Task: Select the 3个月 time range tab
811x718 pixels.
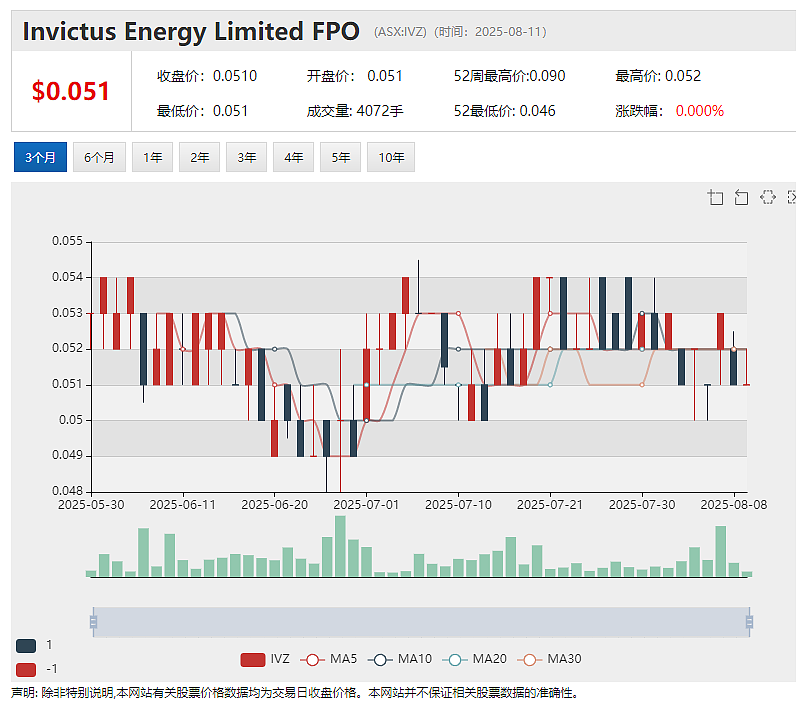Action: point(40,157)
